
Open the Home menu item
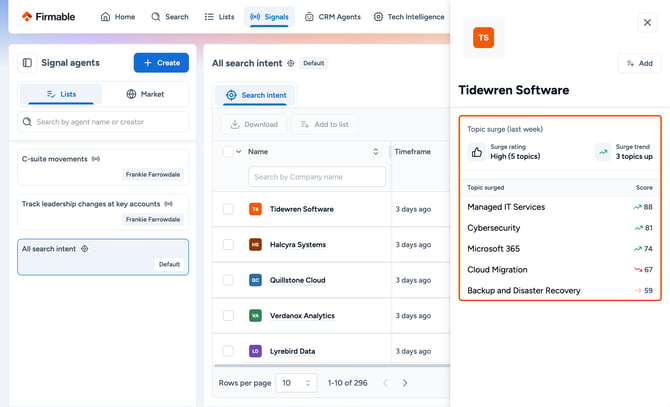[x=118, y=17]
